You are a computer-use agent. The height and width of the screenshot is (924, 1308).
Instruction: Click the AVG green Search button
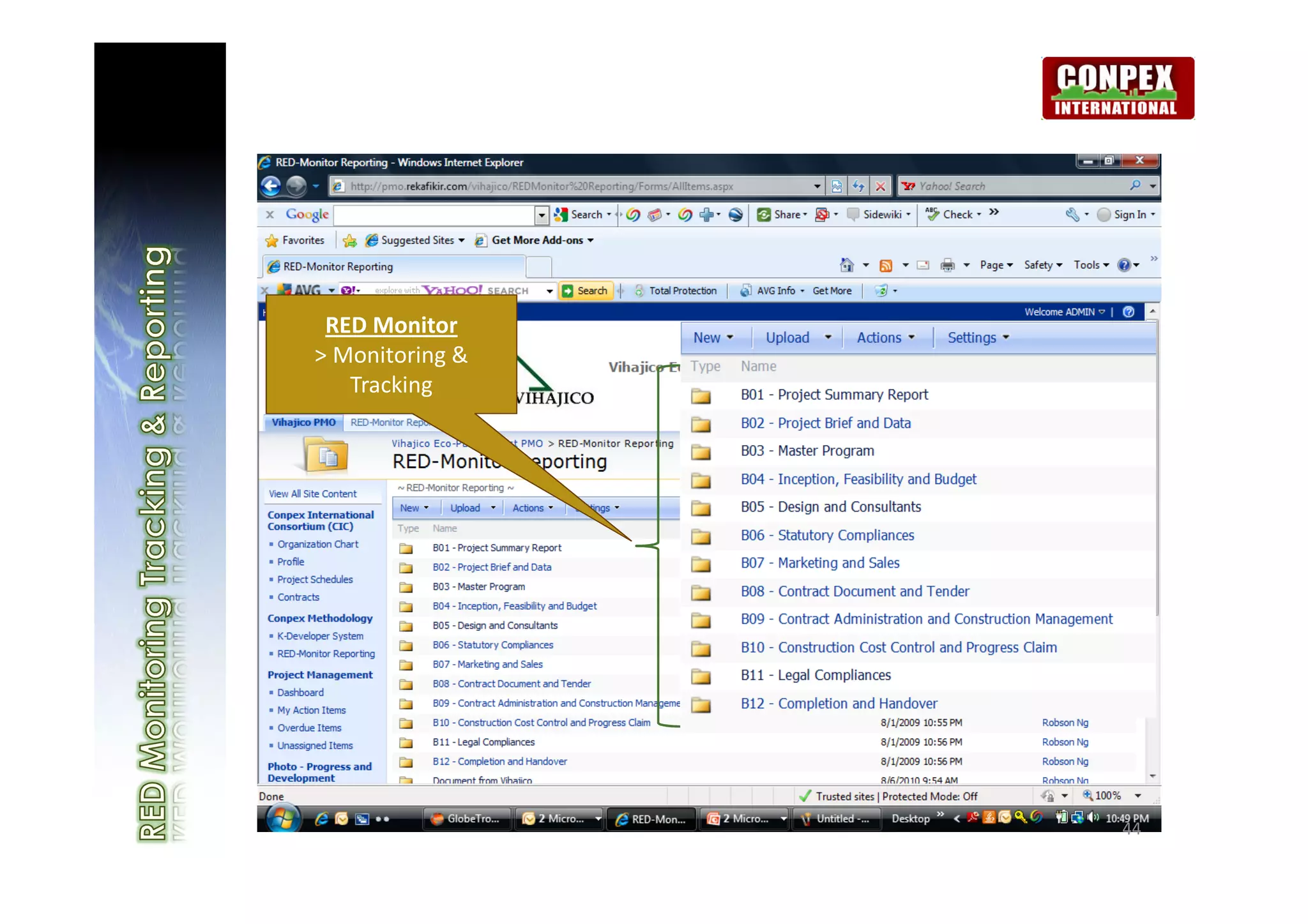(586, 291)
